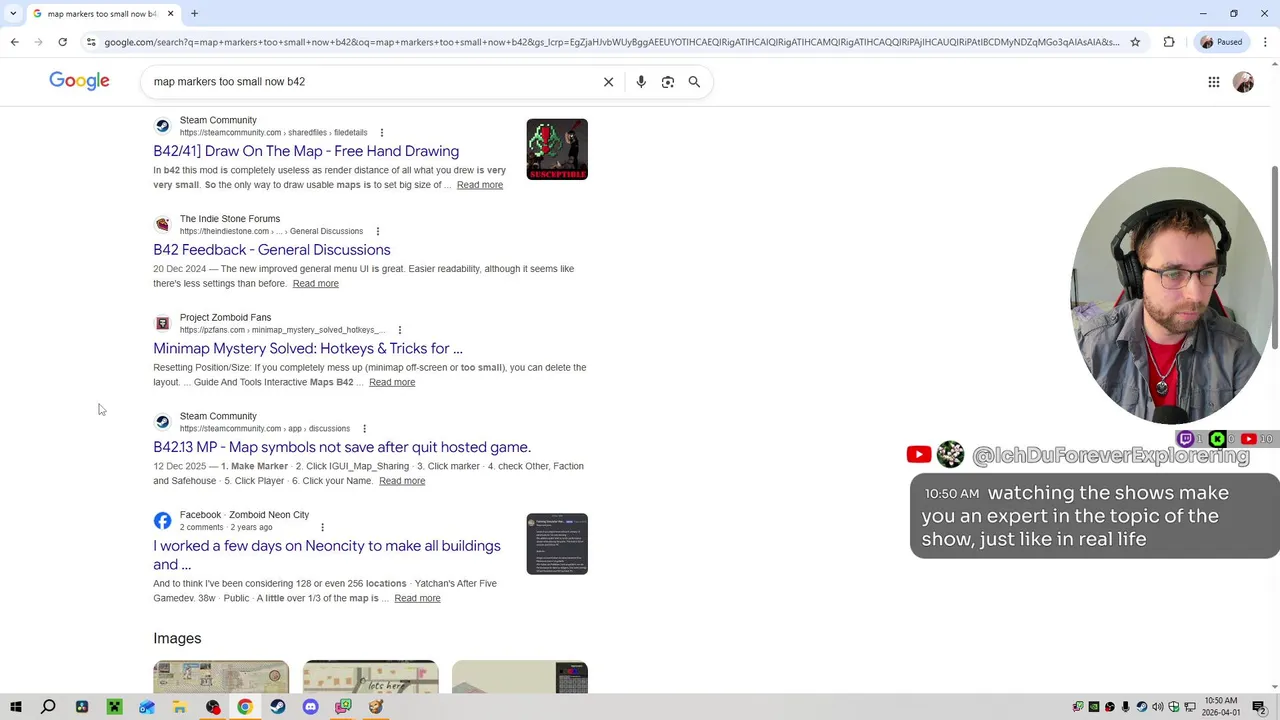Start voice search with the microphone icon
Viewport: 1280px width, 720px height.
(641, 82)
